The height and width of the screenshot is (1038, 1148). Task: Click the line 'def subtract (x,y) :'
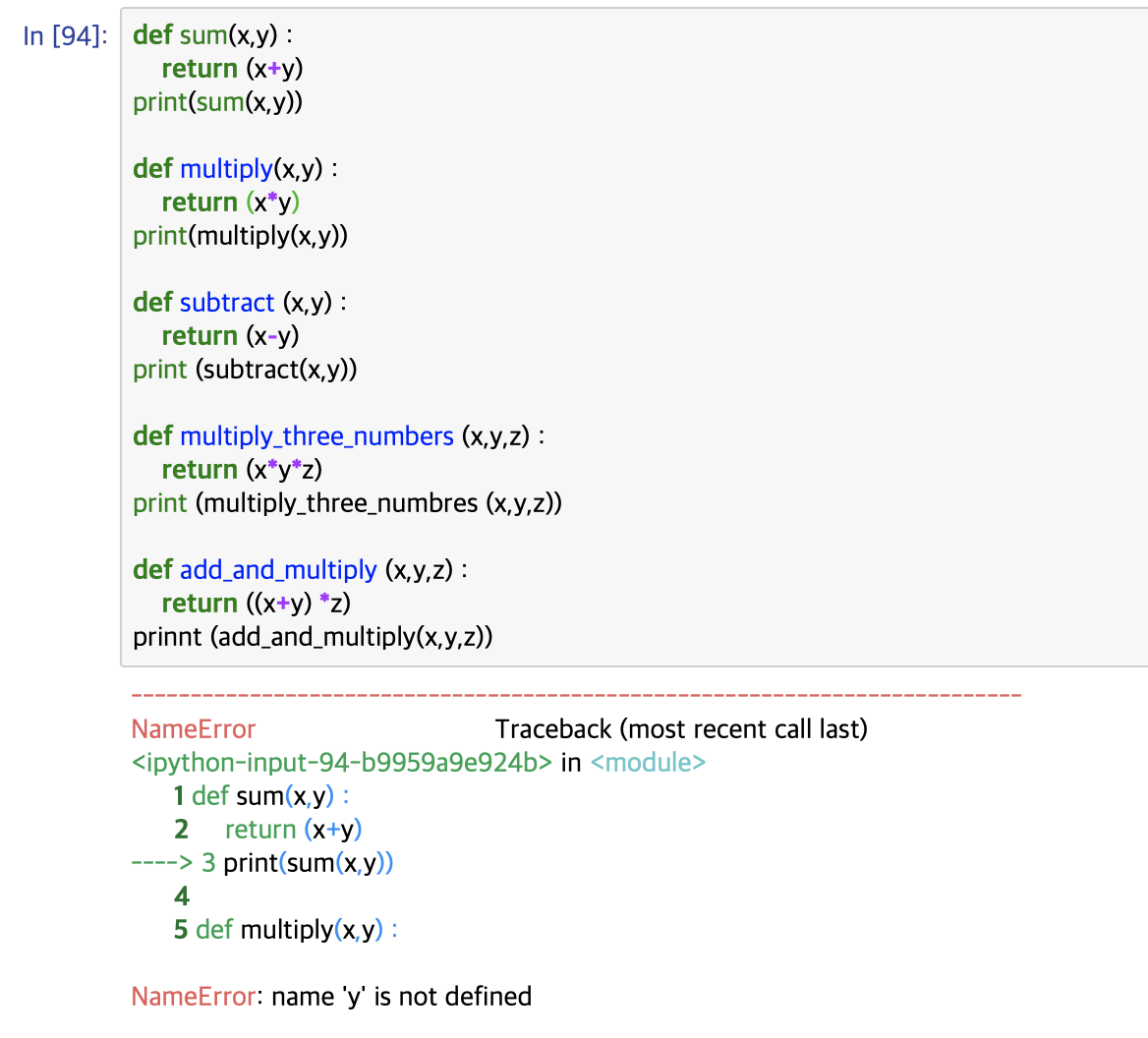pyautogui.click(x=240, y=303)
